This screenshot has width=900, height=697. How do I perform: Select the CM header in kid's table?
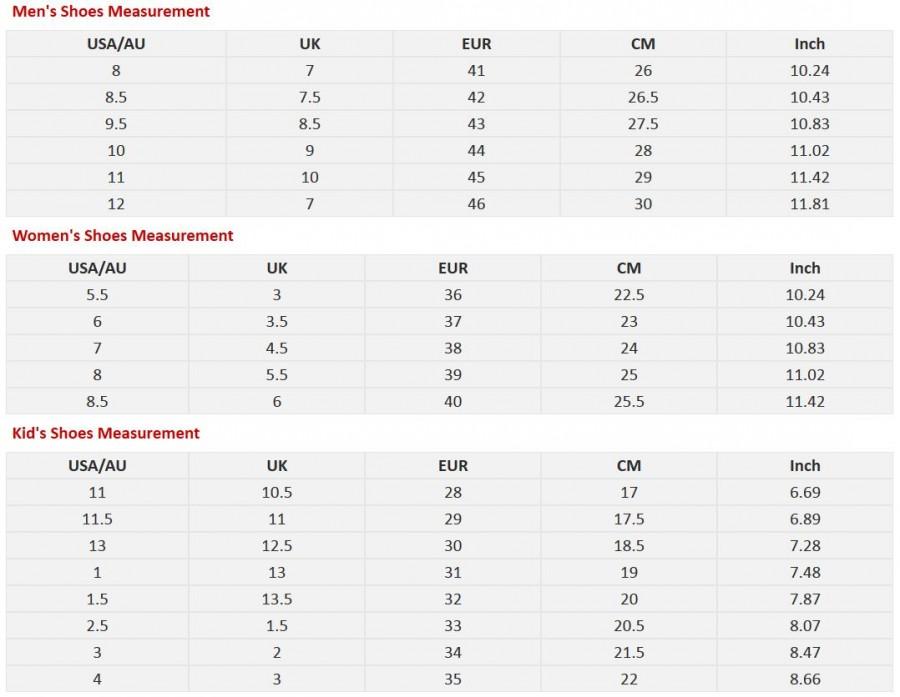pyautogui.click(x=629, y=466)
